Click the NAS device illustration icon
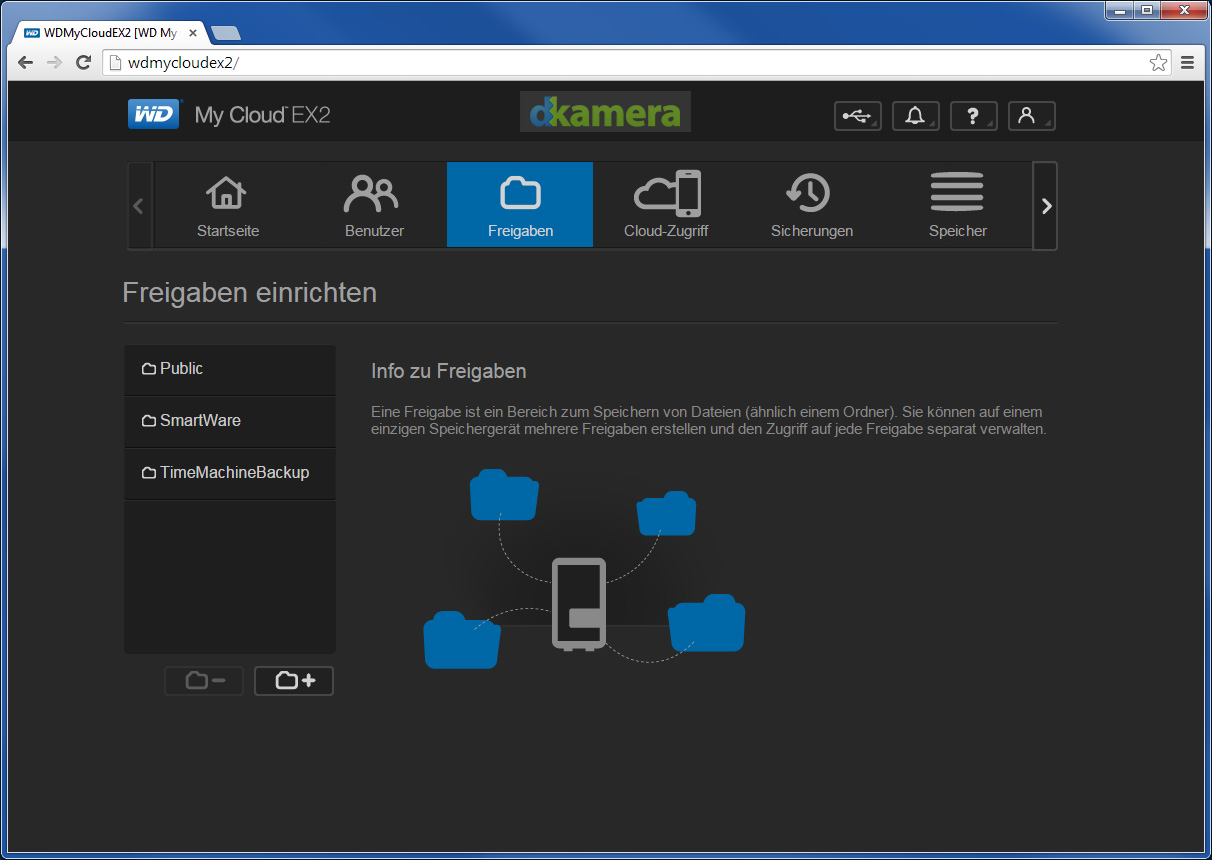The height and width of the screenshot is (860, 1212). point(579,604)
